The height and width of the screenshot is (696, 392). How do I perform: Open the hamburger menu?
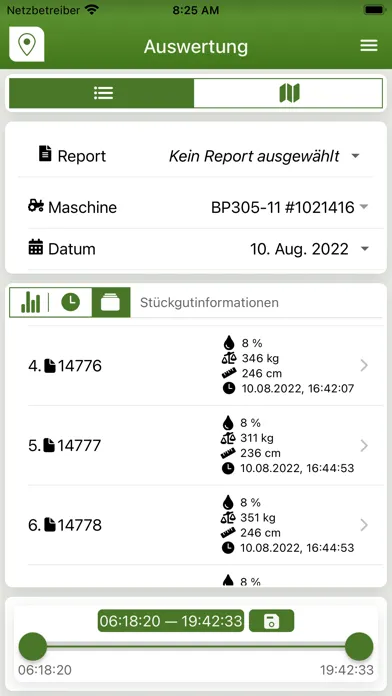pos(369,45)
